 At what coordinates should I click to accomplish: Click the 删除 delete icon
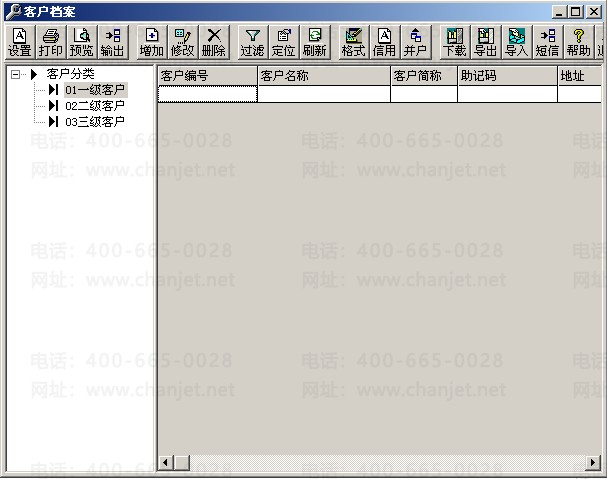(x=214, y=43)
